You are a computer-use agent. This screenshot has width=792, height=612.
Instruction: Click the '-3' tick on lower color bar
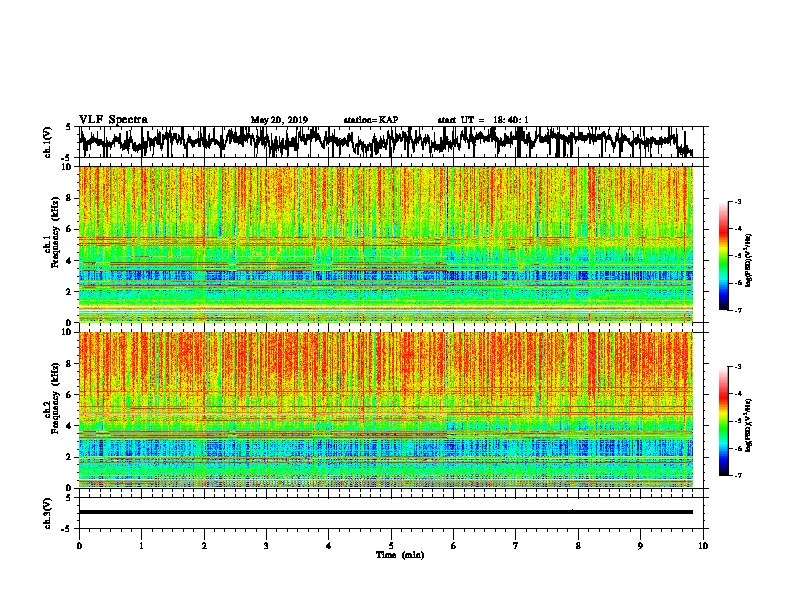(737, 367)
